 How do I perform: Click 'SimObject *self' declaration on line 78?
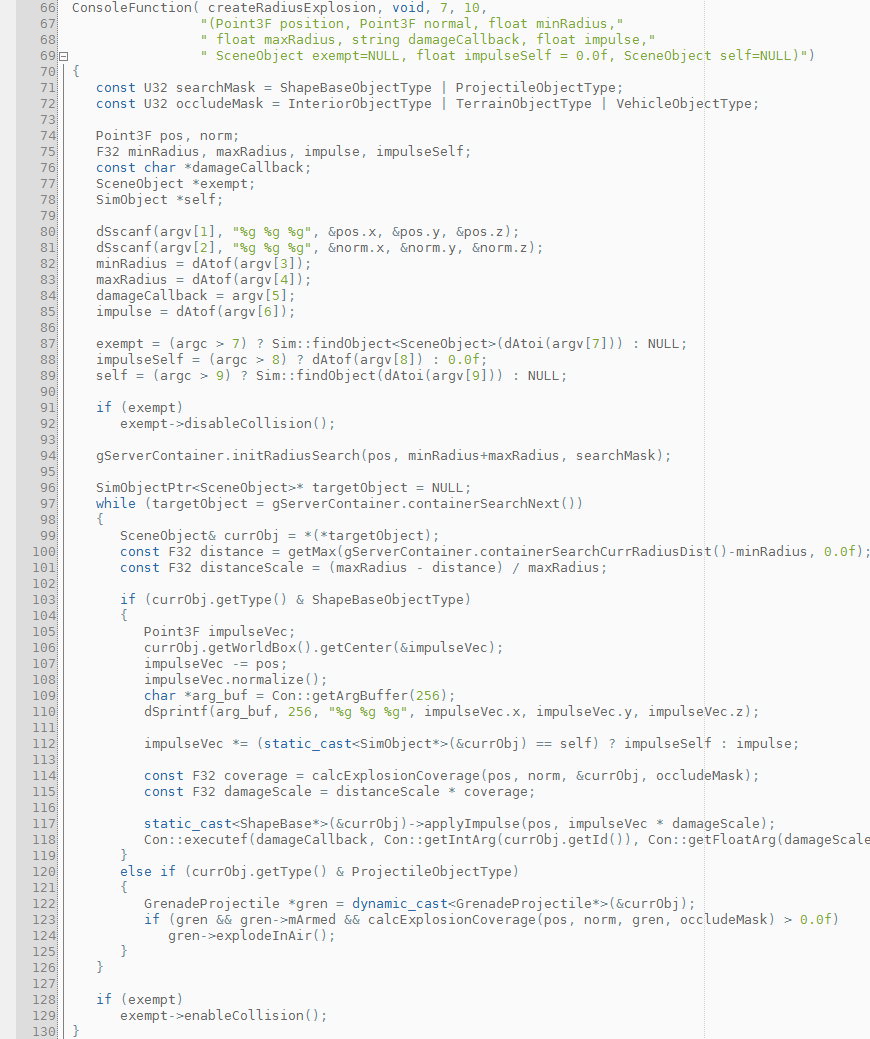(x=160, y=200)
